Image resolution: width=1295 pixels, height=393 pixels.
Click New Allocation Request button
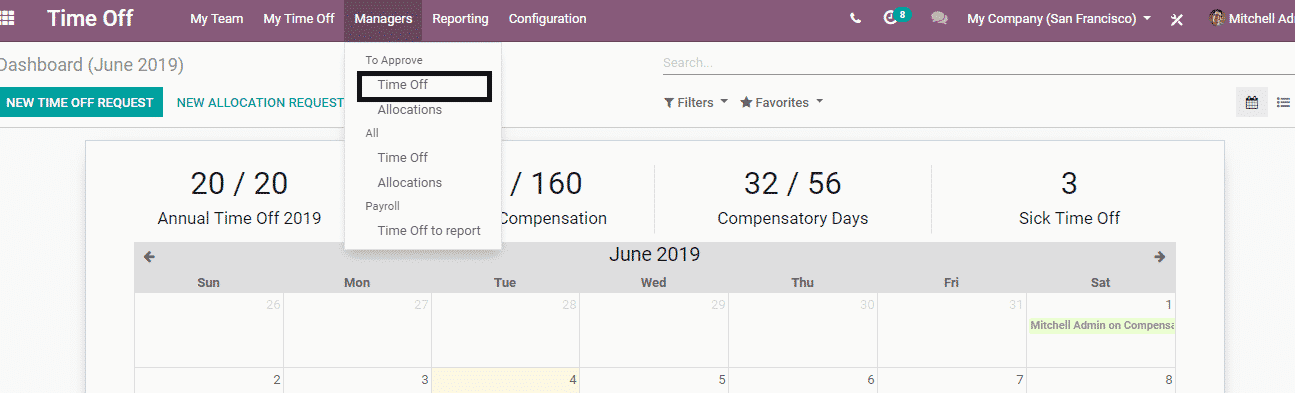[x=260, y=102]
